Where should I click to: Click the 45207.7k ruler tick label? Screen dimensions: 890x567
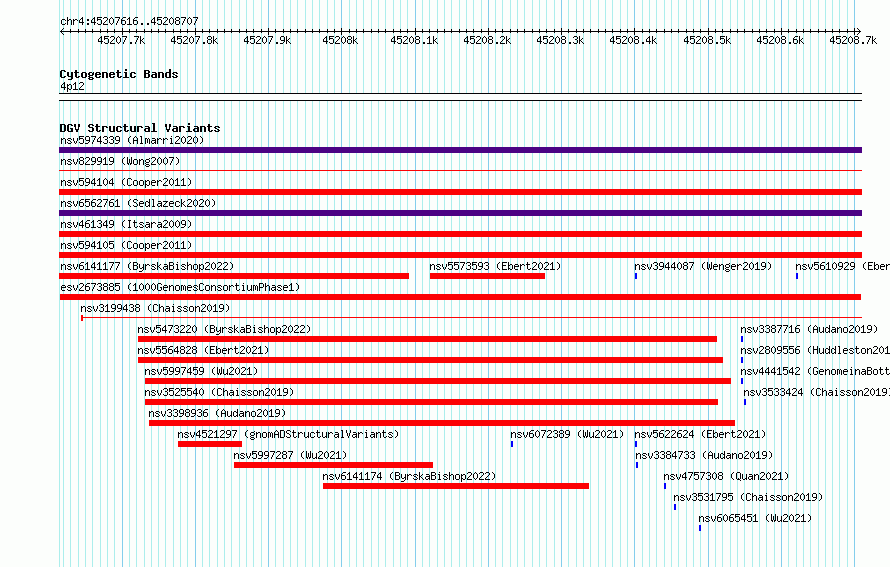tap(121, 40)
